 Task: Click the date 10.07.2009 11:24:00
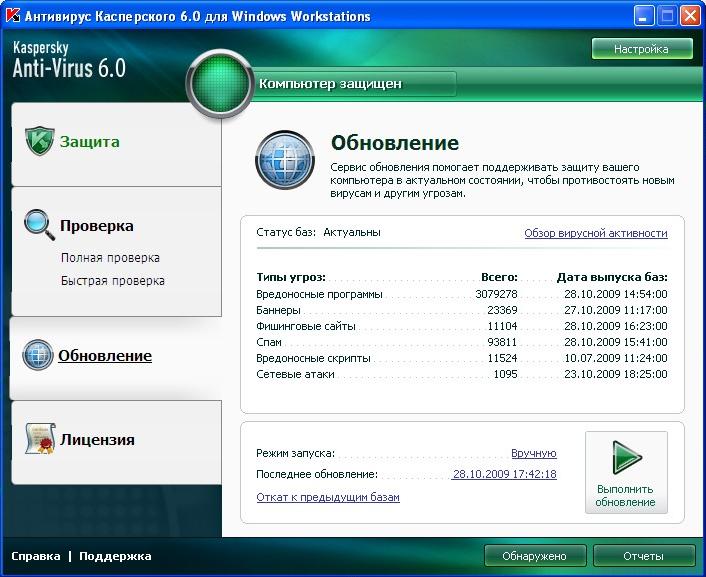[x=615, y=358]
